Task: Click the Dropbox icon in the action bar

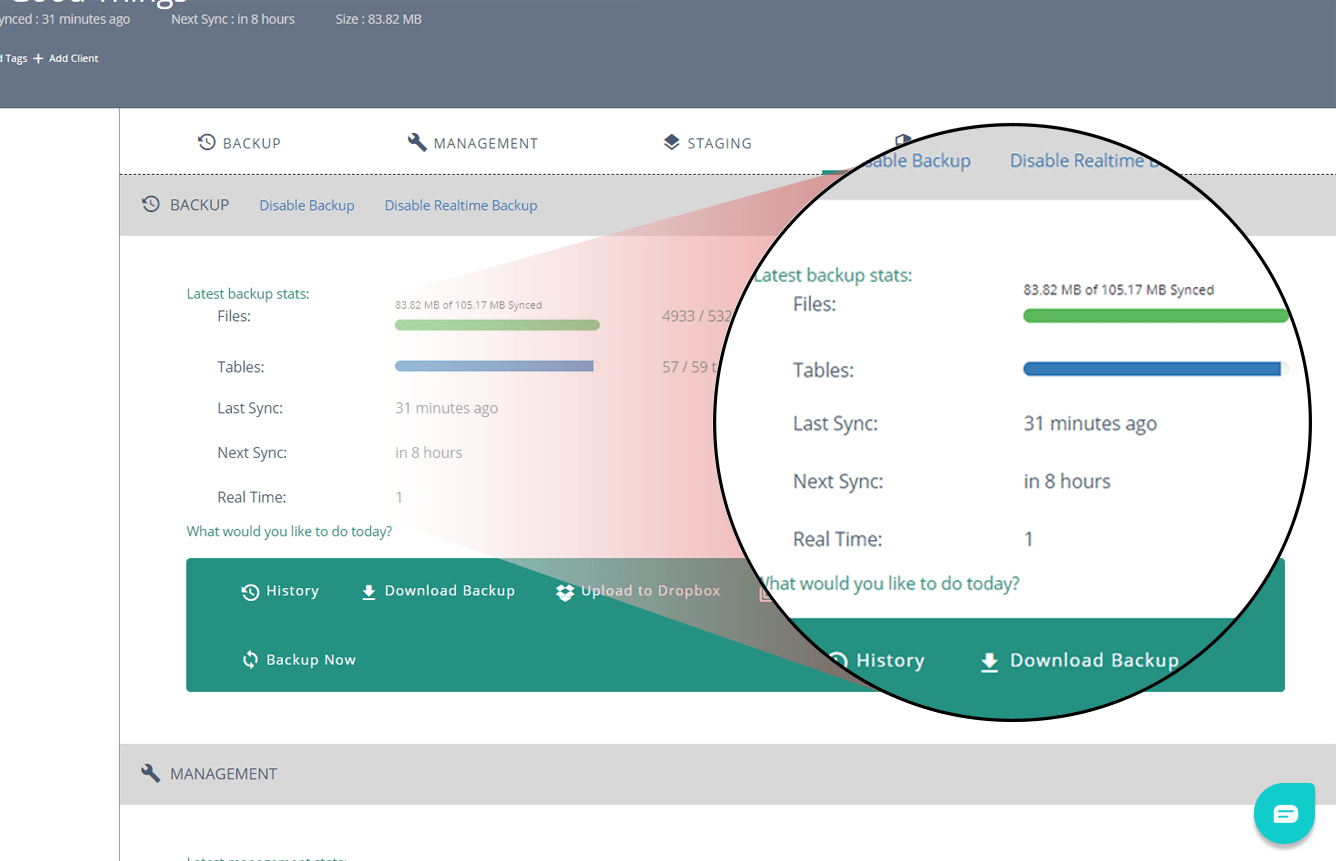Action: coord(565,592)
